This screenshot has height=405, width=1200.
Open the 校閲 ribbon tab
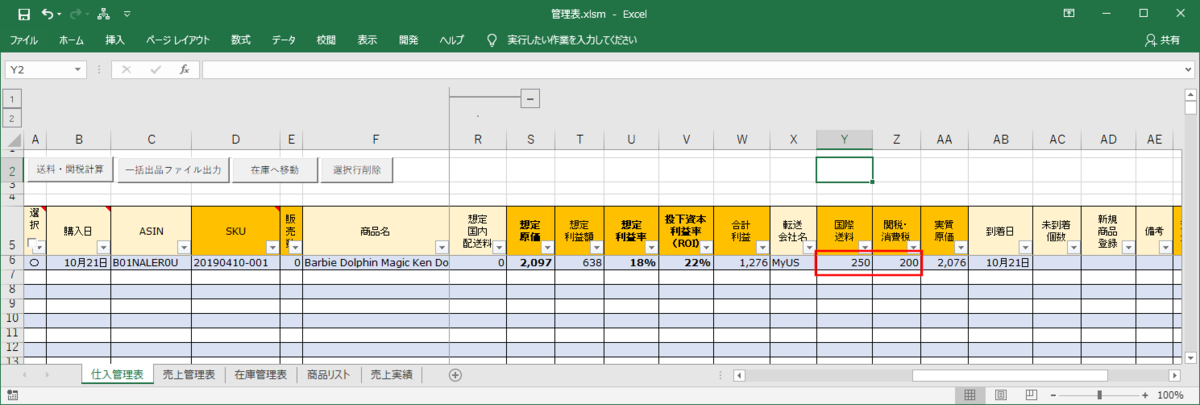[x=326, y=40]
